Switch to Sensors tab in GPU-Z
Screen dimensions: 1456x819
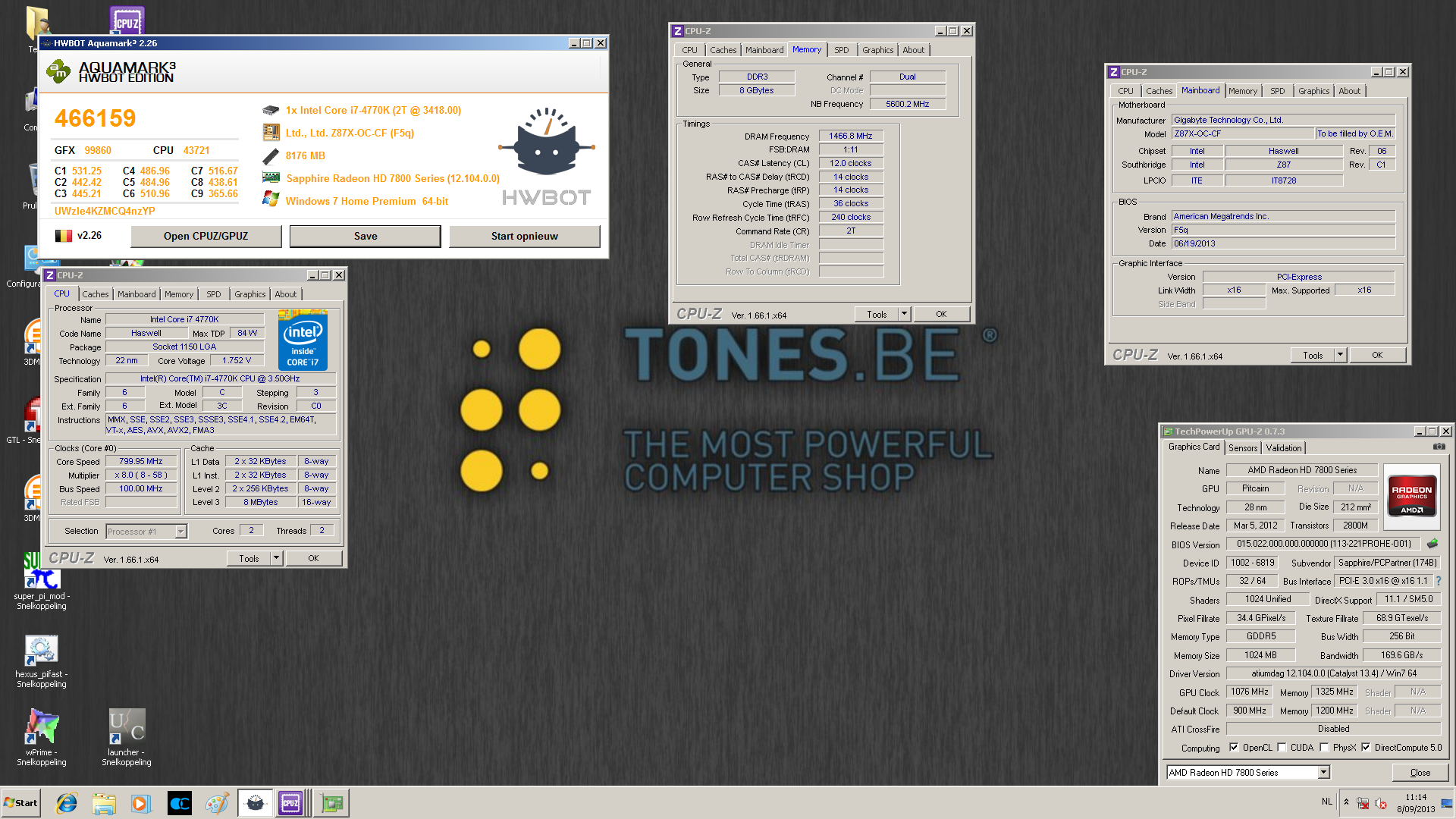[1243, 448]
